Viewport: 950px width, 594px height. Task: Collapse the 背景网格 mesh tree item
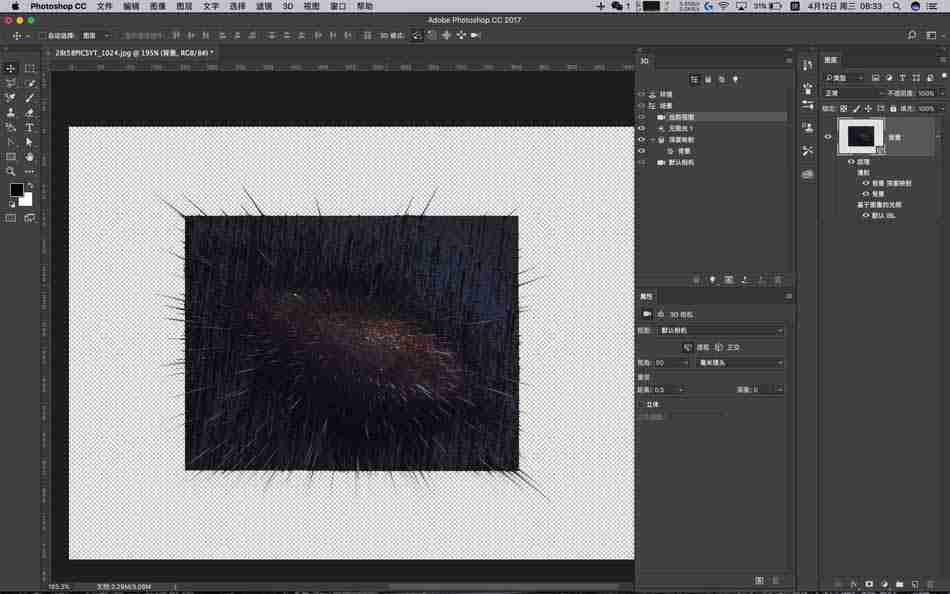click(x=653, y=140)
